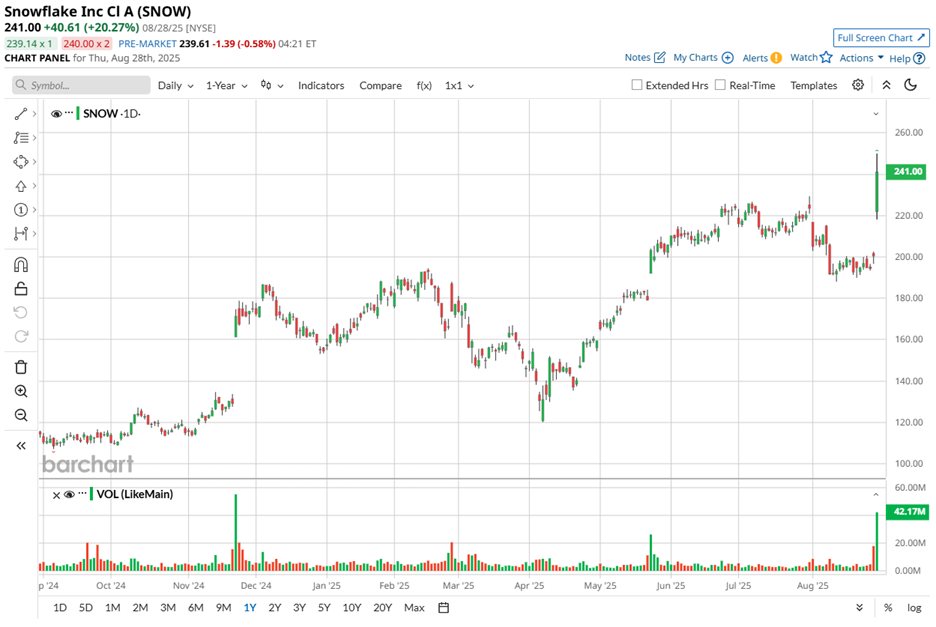Image resolution: width=936 pixels, height=627 pixels.
Task: Select the 1D time range
Action: coord(60,608)
